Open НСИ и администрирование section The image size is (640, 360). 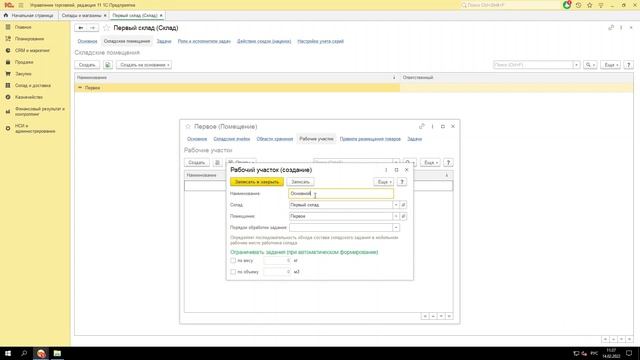pos(35,128)
